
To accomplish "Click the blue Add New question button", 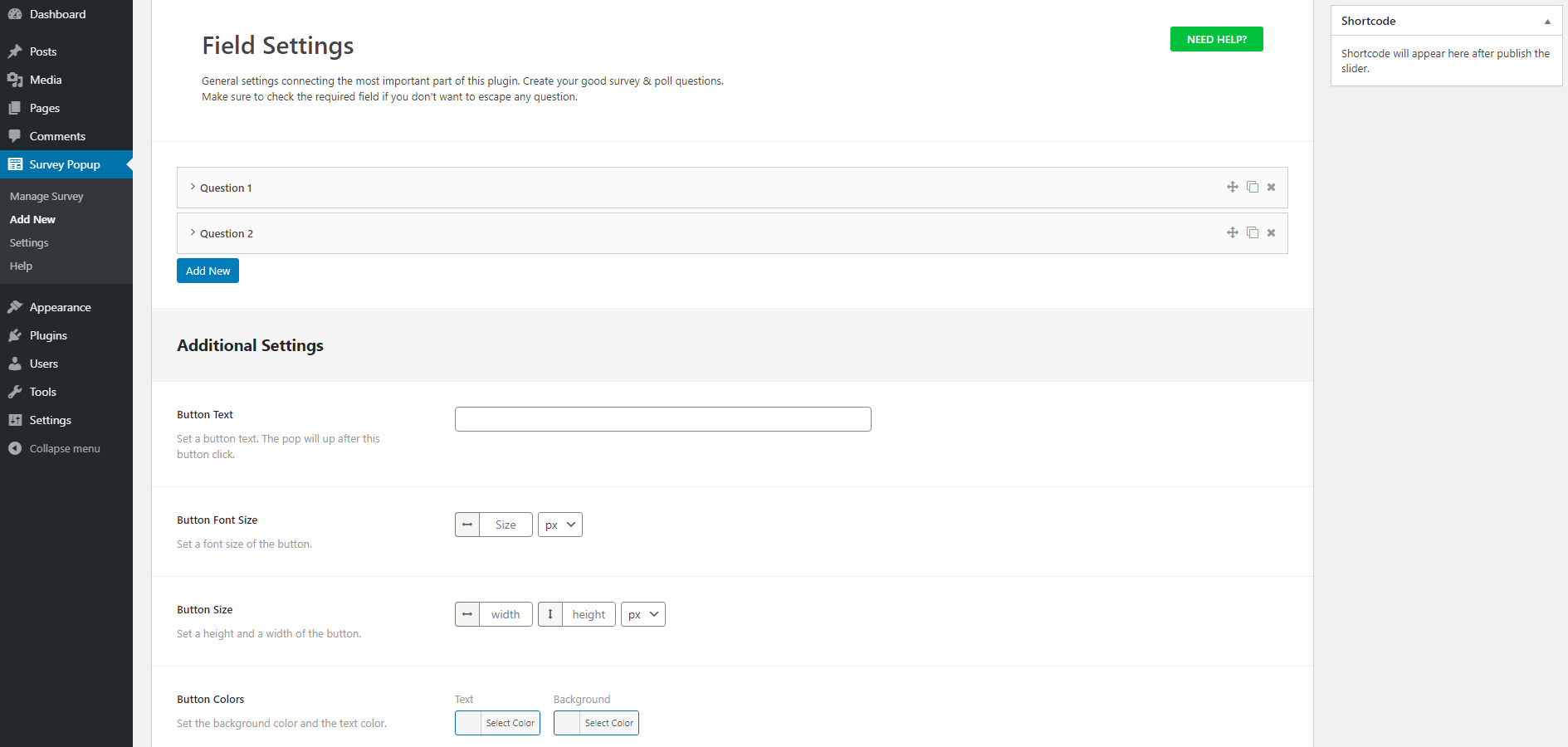I will [x=208, y=271].
